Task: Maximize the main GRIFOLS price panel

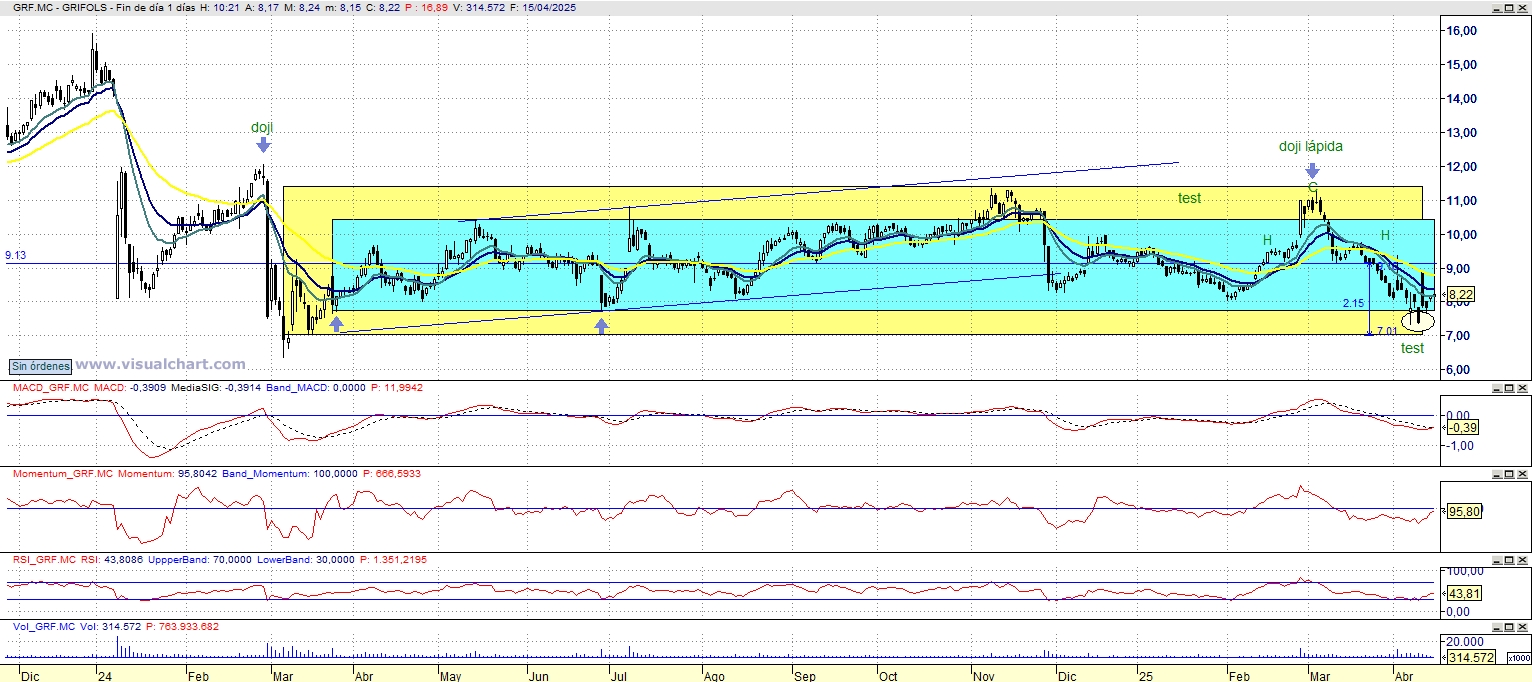Action: pos(1508,7)
